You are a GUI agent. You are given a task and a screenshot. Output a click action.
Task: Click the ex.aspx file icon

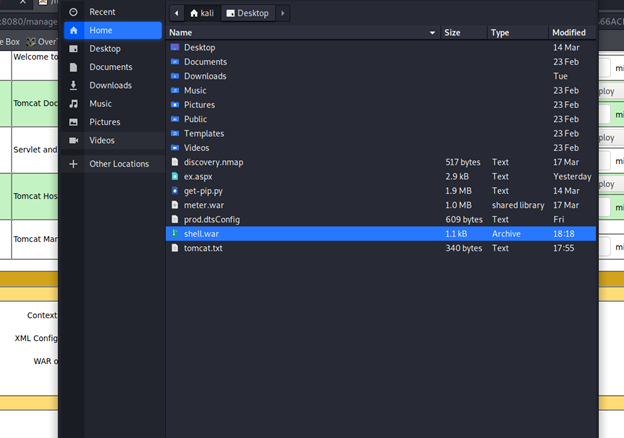click(x=175, y=176)
